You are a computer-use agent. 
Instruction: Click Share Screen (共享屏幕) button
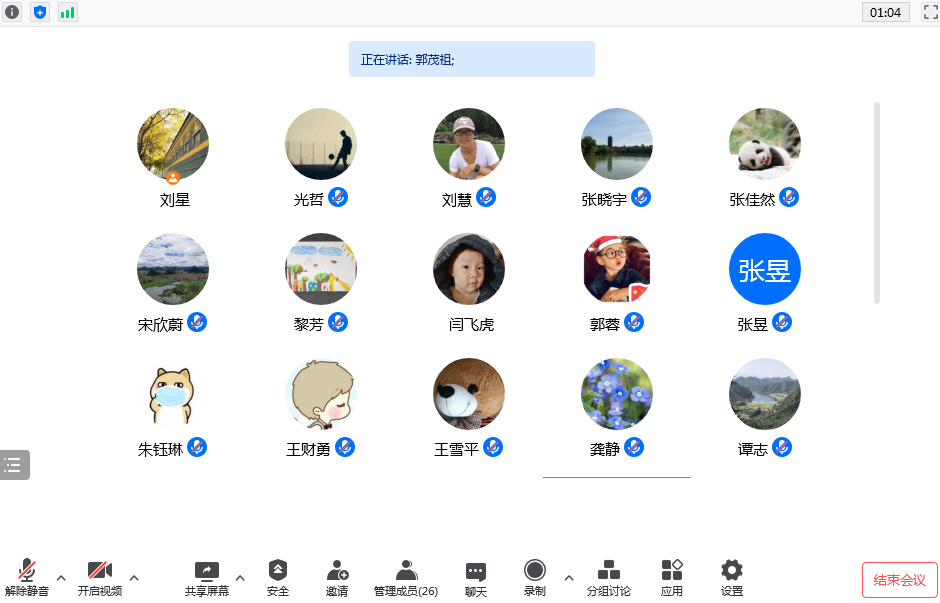[207, 578]
